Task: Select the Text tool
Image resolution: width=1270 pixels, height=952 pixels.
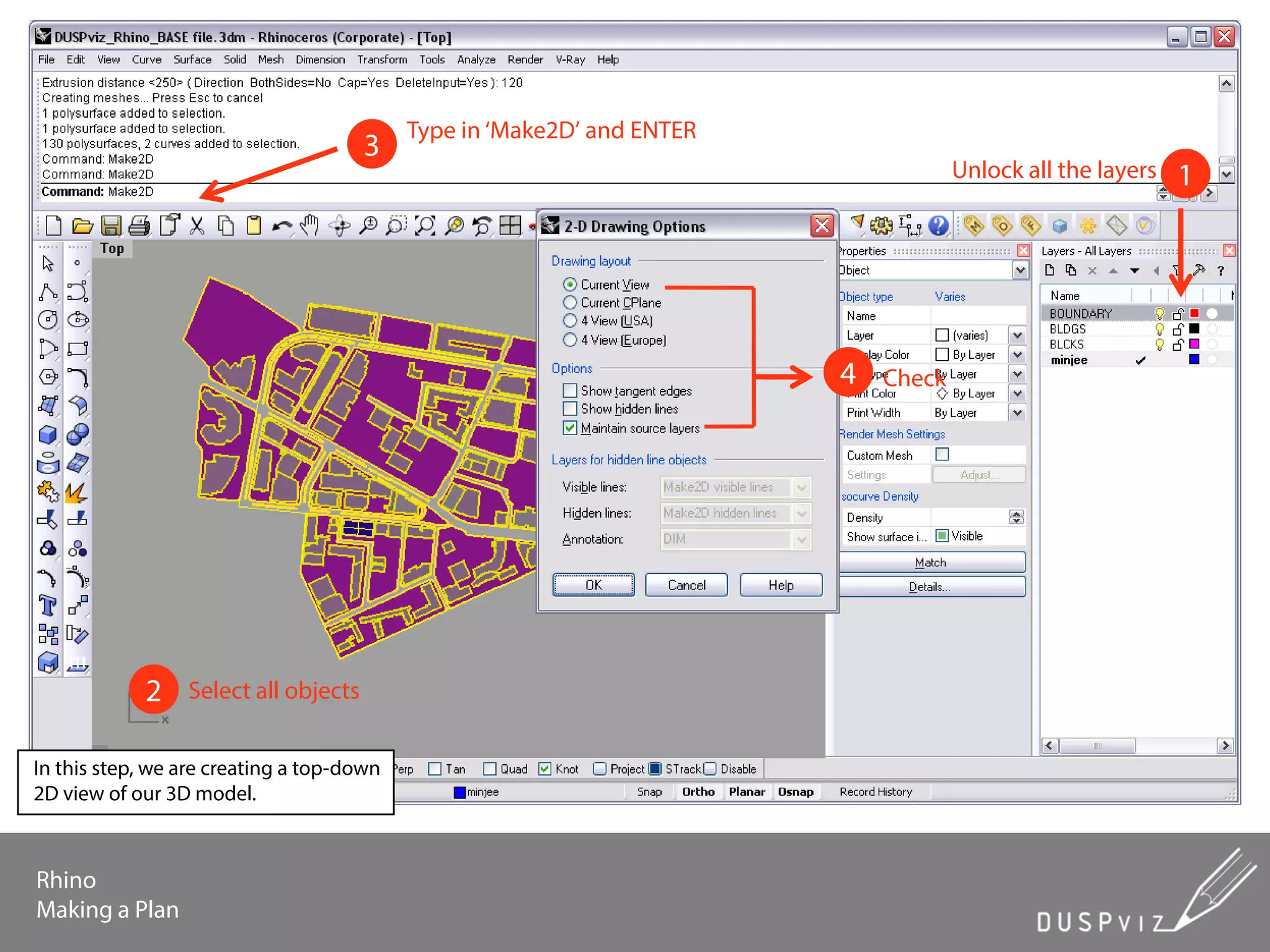Action: (48, 606)
